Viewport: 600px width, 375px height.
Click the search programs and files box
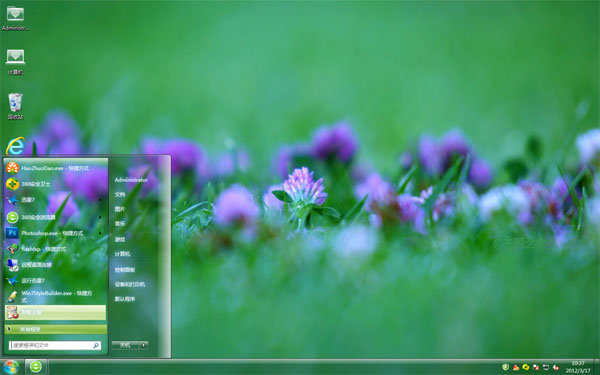[55, 346]
